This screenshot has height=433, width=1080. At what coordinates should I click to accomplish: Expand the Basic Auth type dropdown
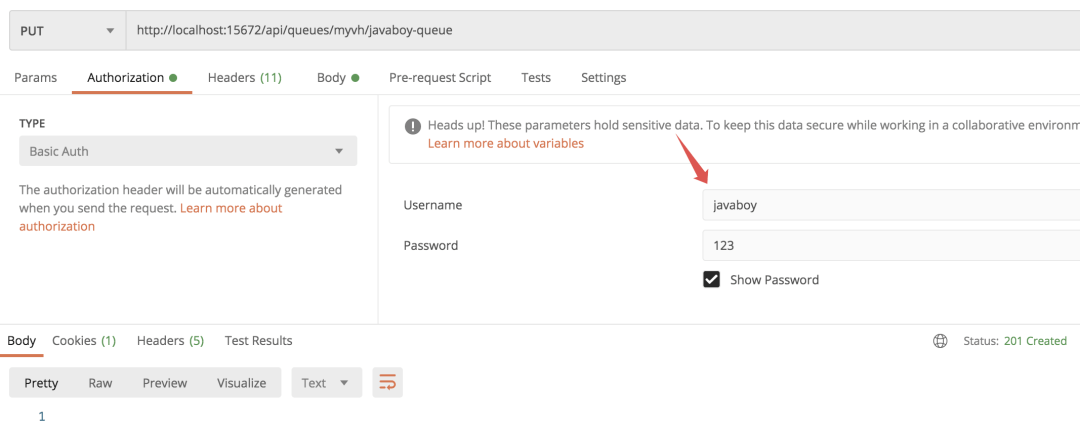[188, 151]
